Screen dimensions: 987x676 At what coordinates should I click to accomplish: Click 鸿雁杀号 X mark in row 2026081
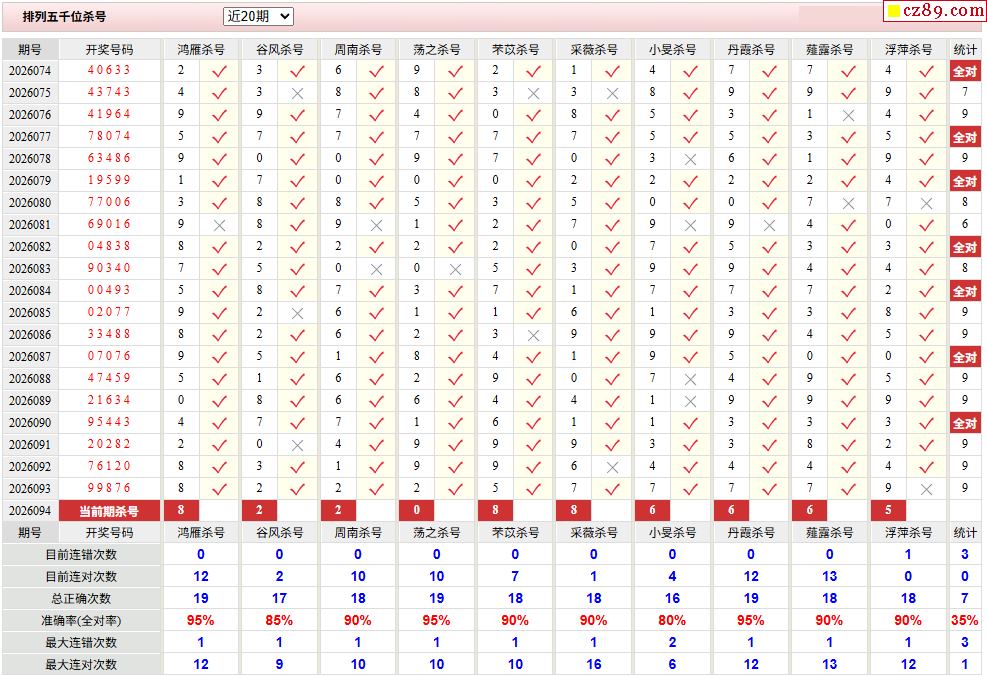[x=220, y=225]
